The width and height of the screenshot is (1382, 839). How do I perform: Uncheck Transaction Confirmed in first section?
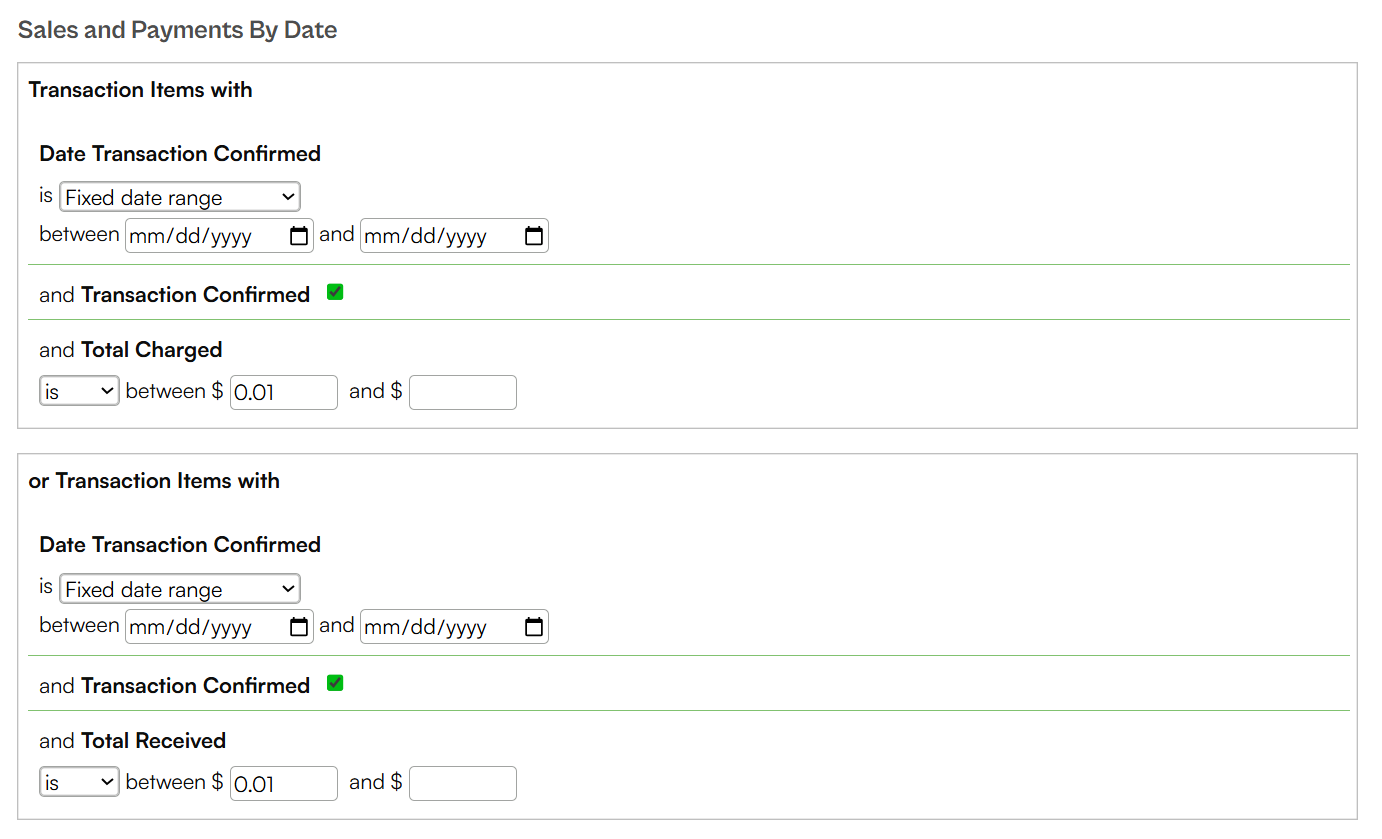point(336,292)
